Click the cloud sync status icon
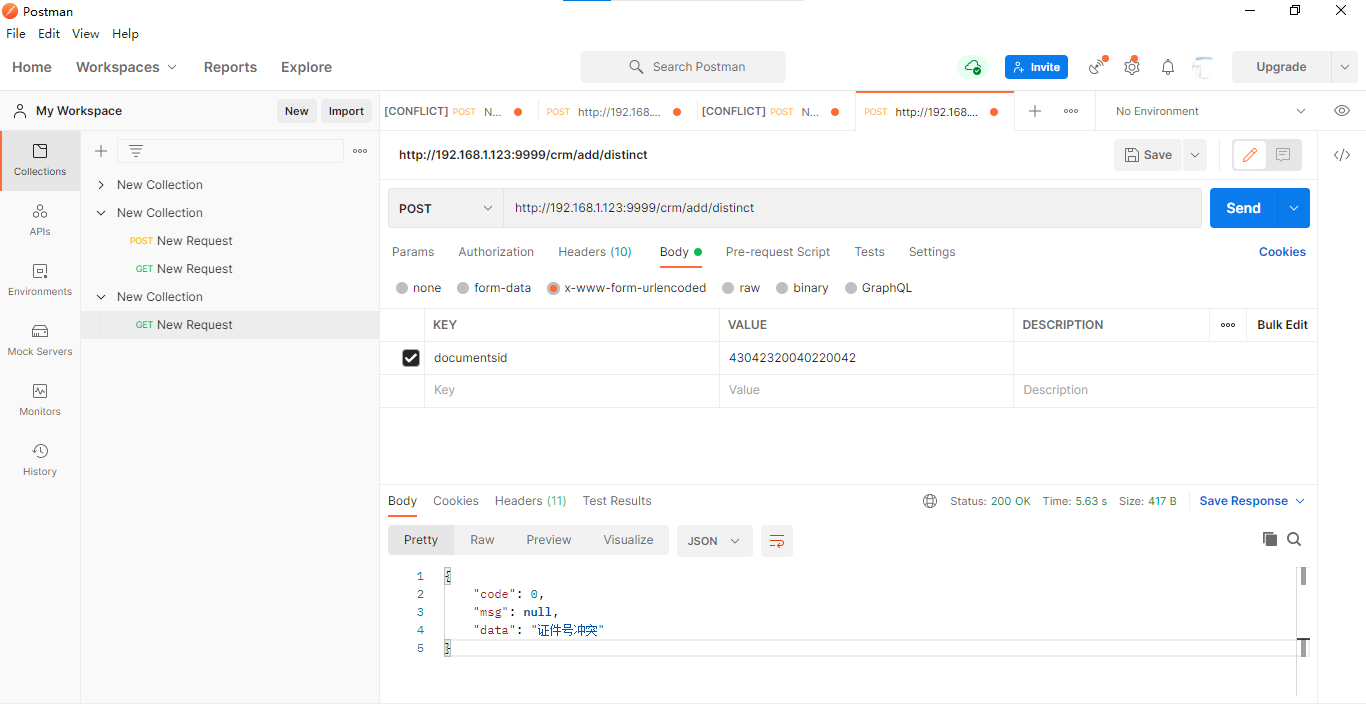Image resolution: width=1366 pixels, height=710 pixels. [x=972, y=67]
